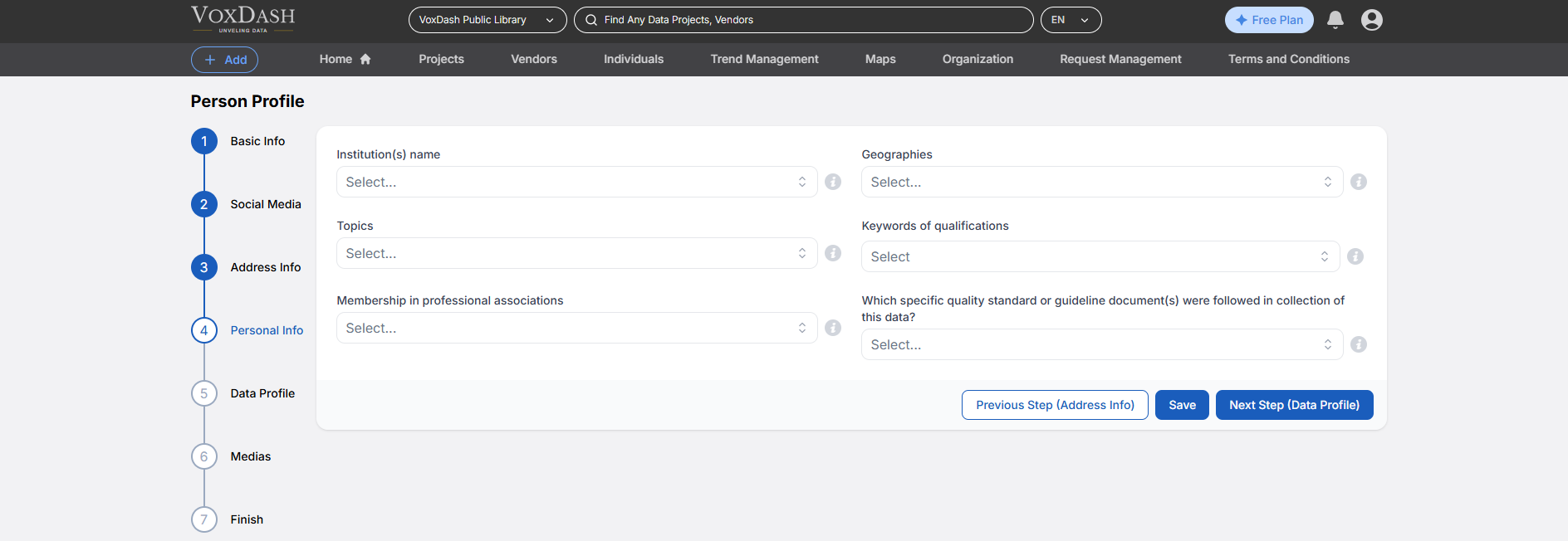Click info icon beside professional associations field
Screen dimensions: 1568x541
tap(833, 328)
